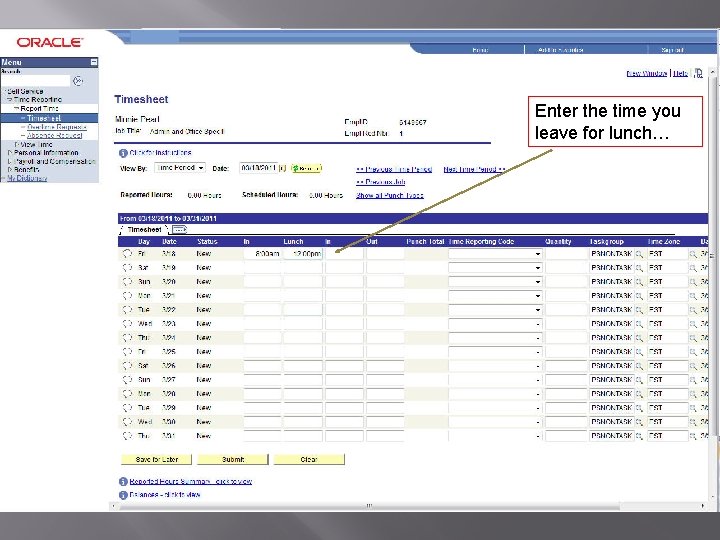Screen dimensions: 720x540
Task: Expand the Payroll and Compensation menu folder
Action: (10, 162)
